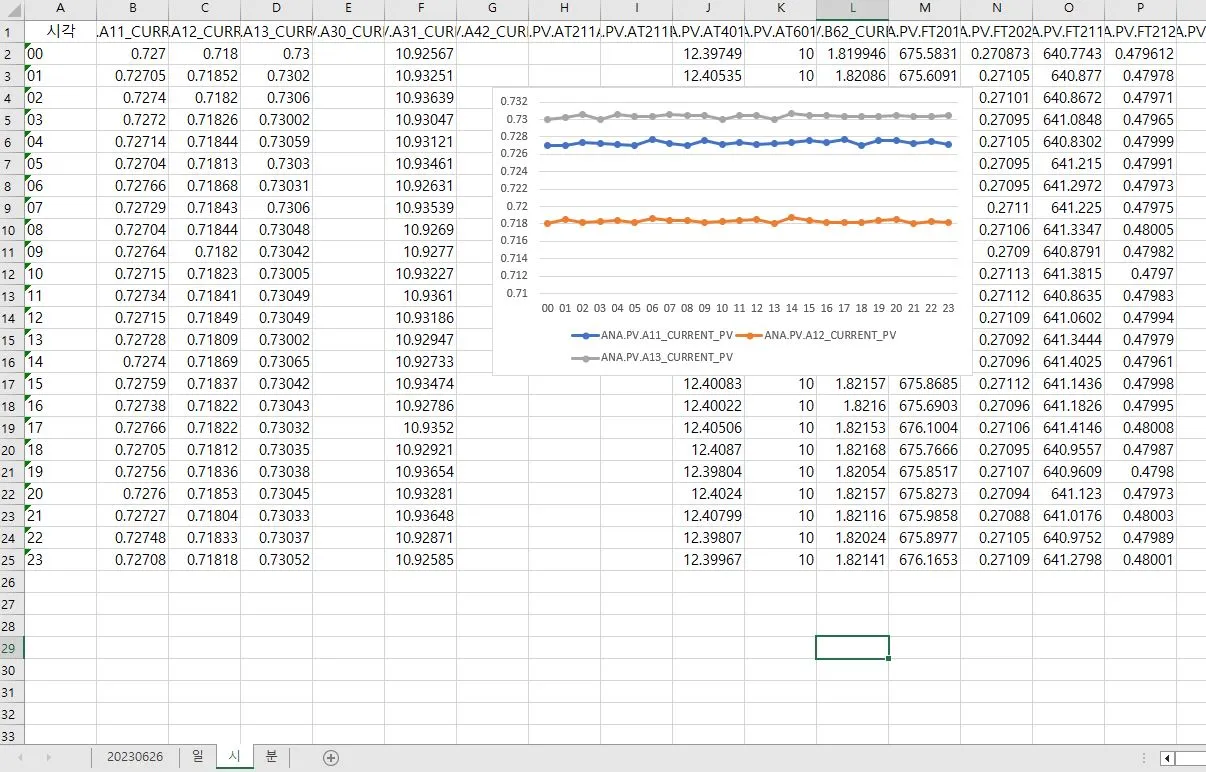This screenshot has width=1206, height=772.
Task: Switch to the 일 sheet tab
Action: [x=197, y=757]
